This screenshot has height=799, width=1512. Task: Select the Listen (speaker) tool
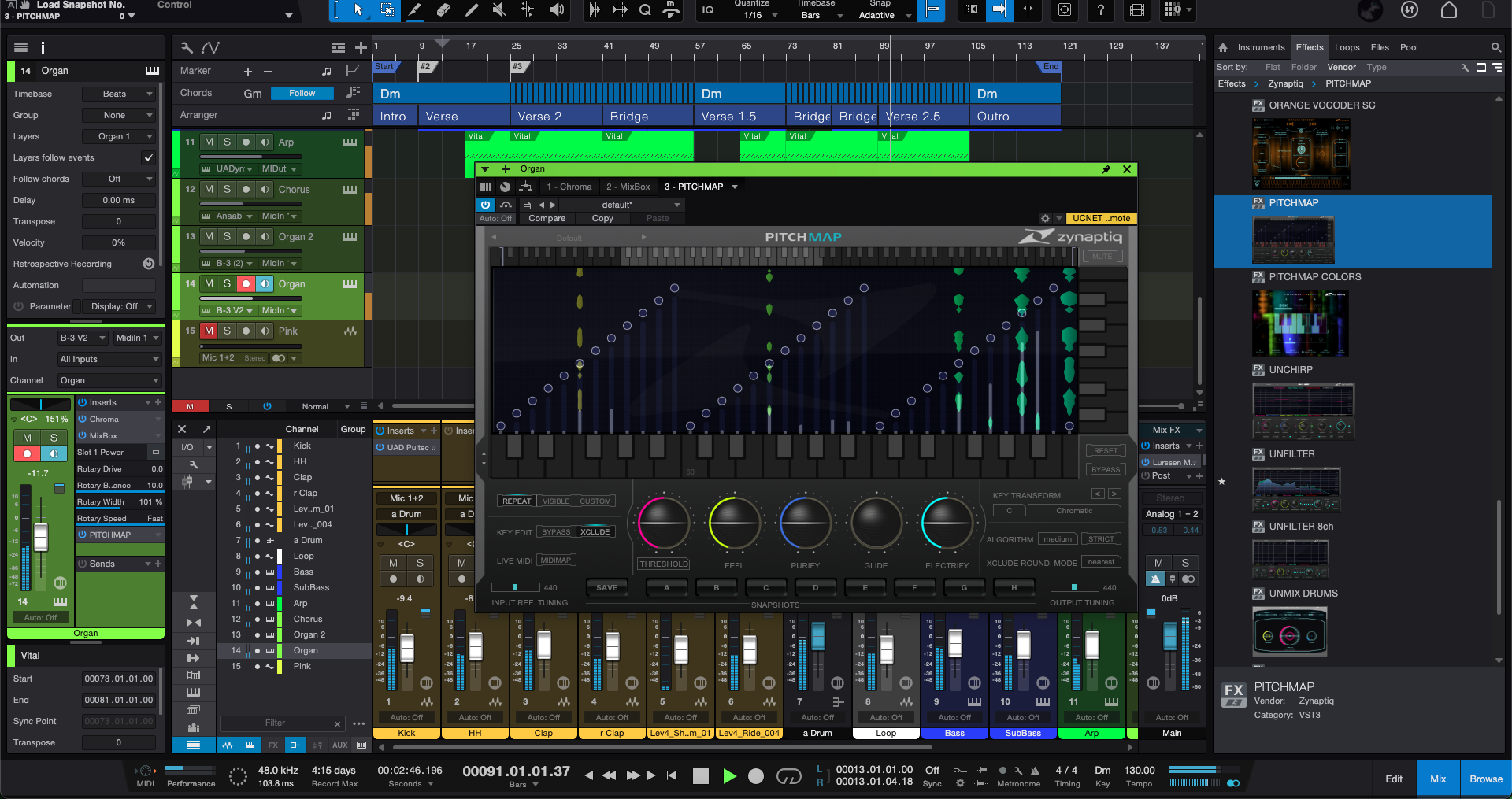[557, 9]
